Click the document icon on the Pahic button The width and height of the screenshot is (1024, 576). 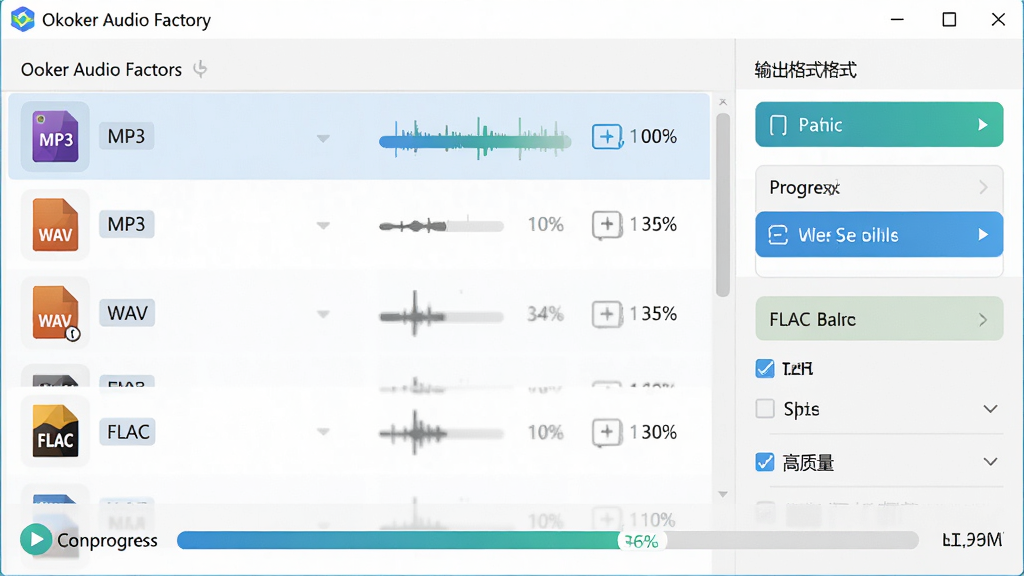tap(778, 125)
